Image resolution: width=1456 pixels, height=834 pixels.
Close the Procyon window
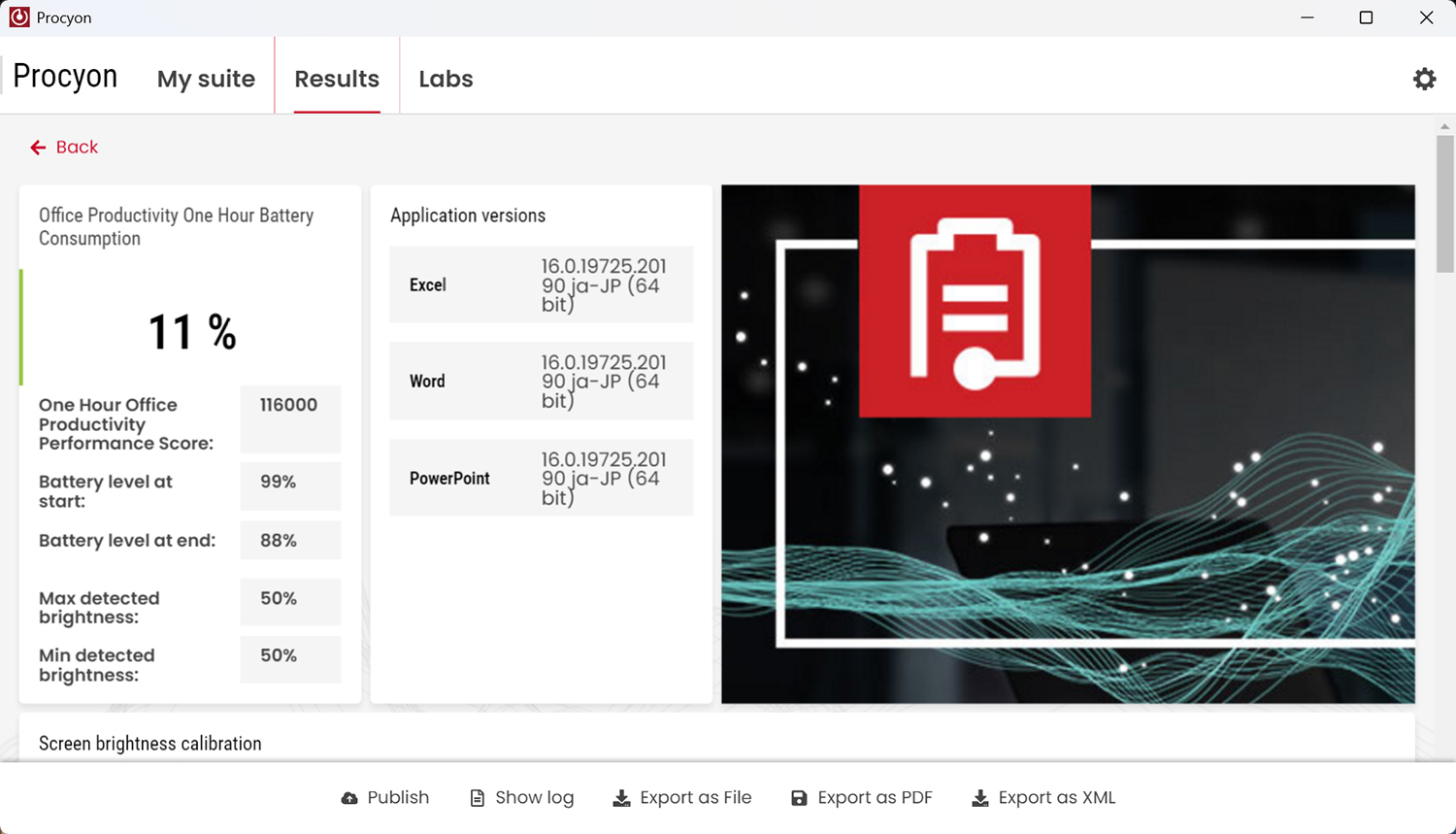[1426, 17]
